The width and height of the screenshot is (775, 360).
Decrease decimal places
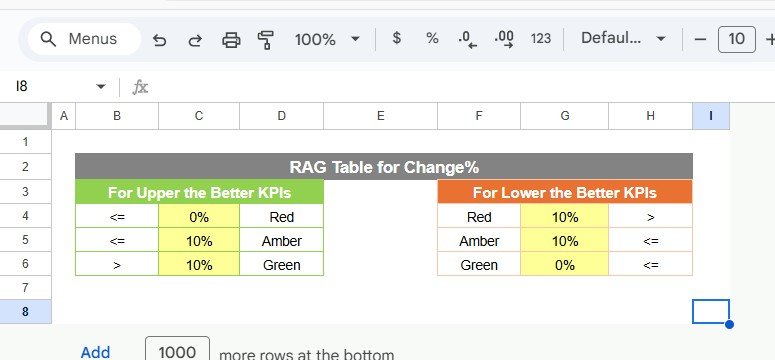468,39
